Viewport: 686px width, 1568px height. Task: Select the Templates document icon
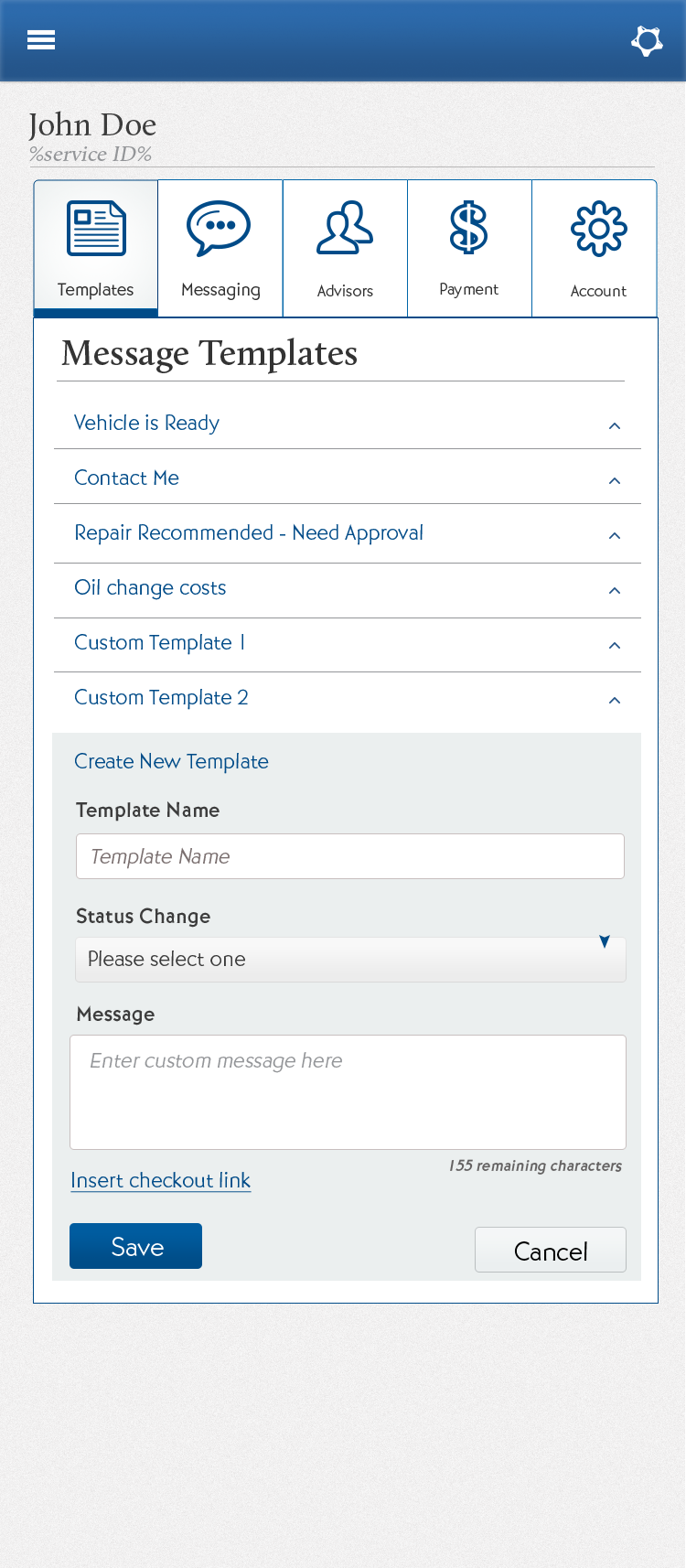pyautogui.click(x=96, y=229)
